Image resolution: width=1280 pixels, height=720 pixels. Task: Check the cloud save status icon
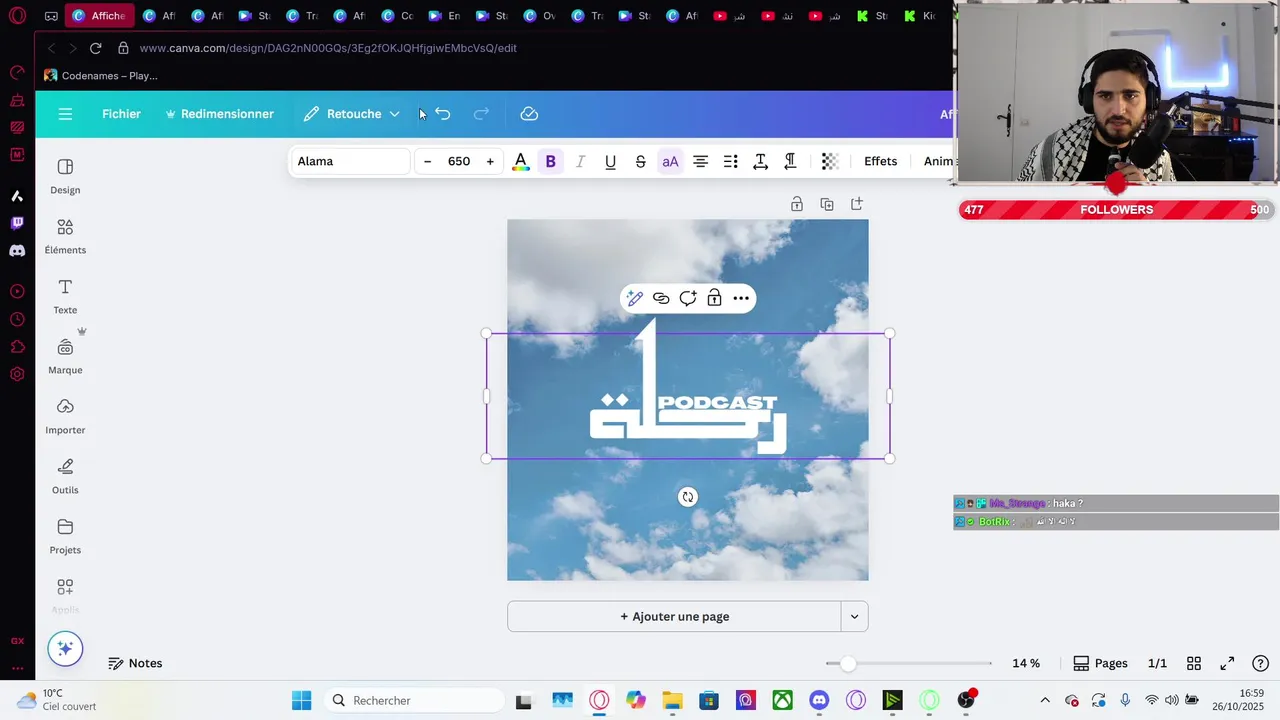(x=529, y=114)
